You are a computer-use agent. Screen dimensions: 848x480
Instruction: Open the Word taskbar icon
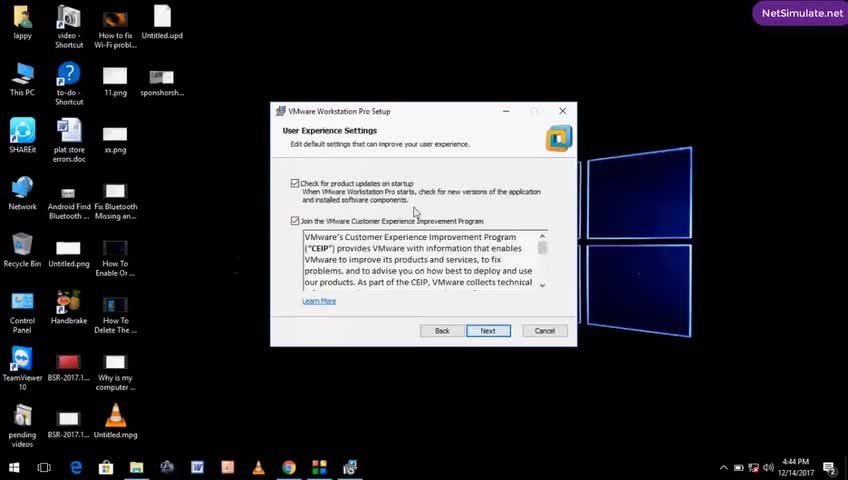tap(197, 468)
